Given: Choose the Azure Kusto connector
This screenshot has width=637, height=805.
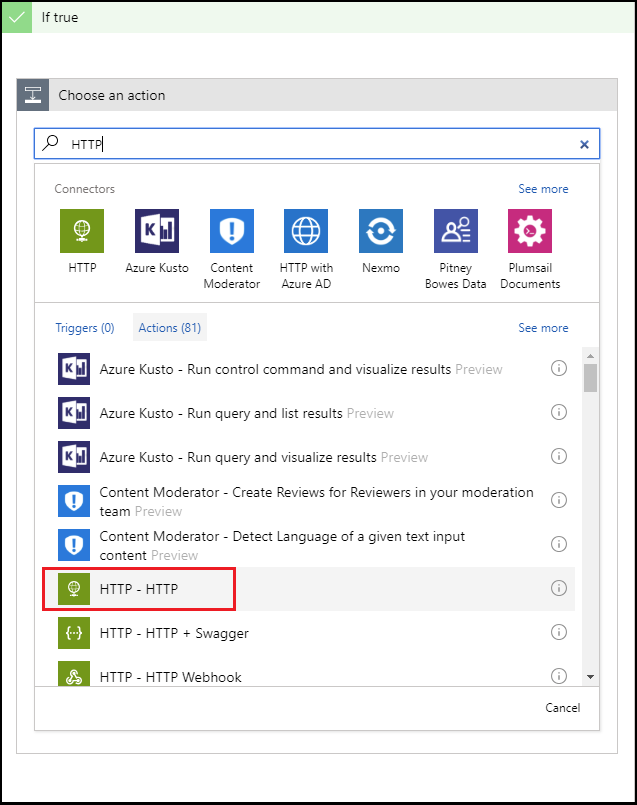Looking at the screenshot, I should 157,232.
